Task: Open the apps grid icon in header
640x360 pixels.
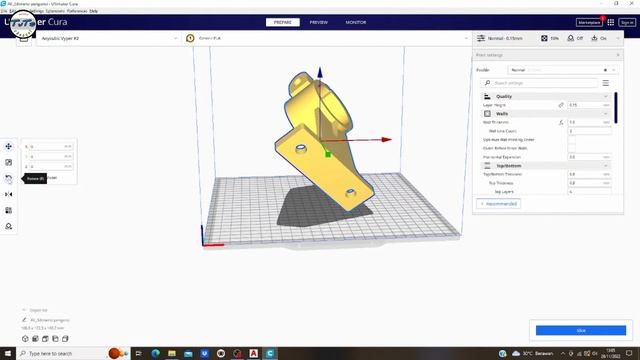Action: [x=611, y=22]
